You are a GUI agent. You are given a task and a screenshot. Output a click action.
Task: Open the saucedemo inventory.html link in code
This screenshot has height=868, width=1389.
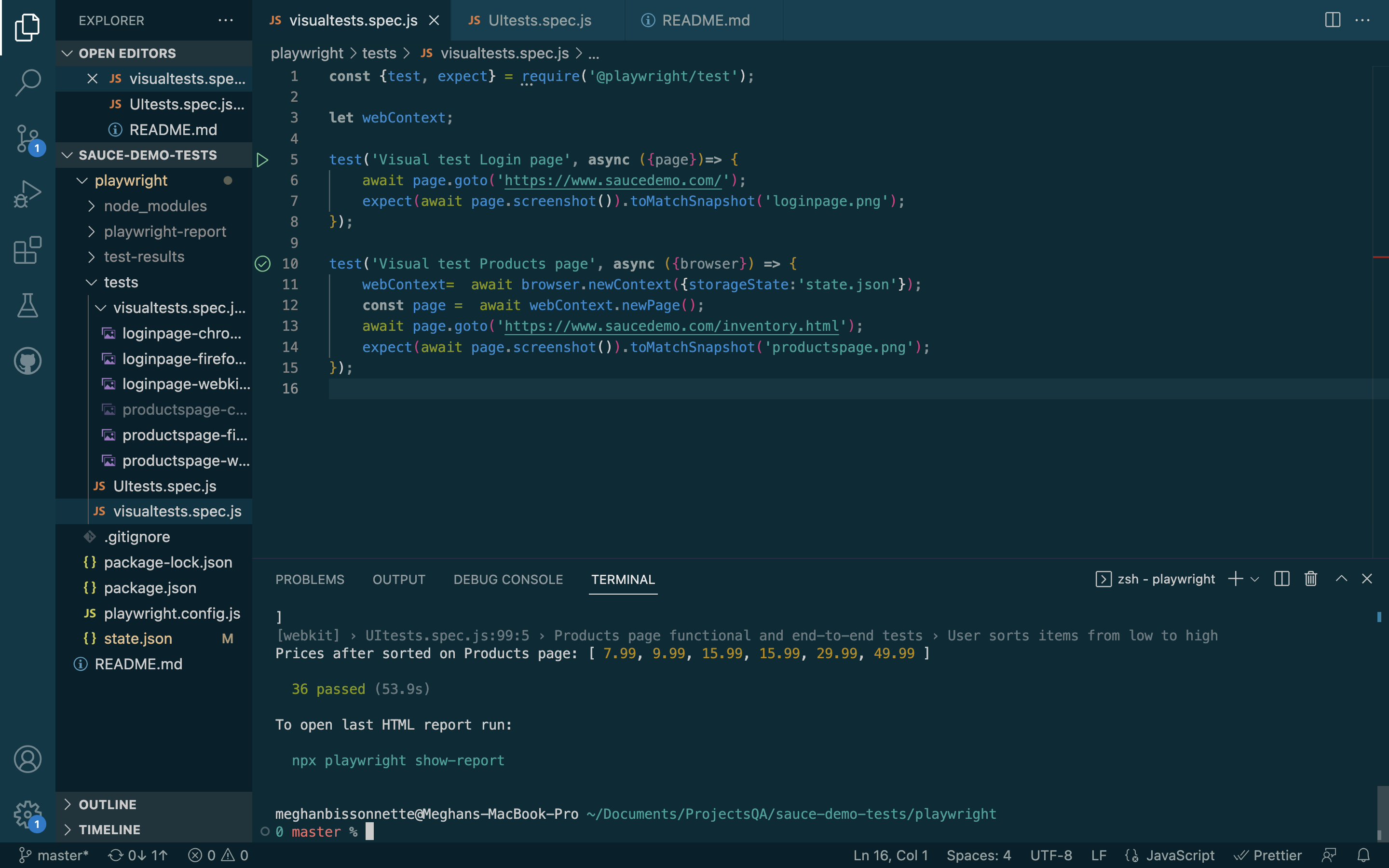[671, 326]
